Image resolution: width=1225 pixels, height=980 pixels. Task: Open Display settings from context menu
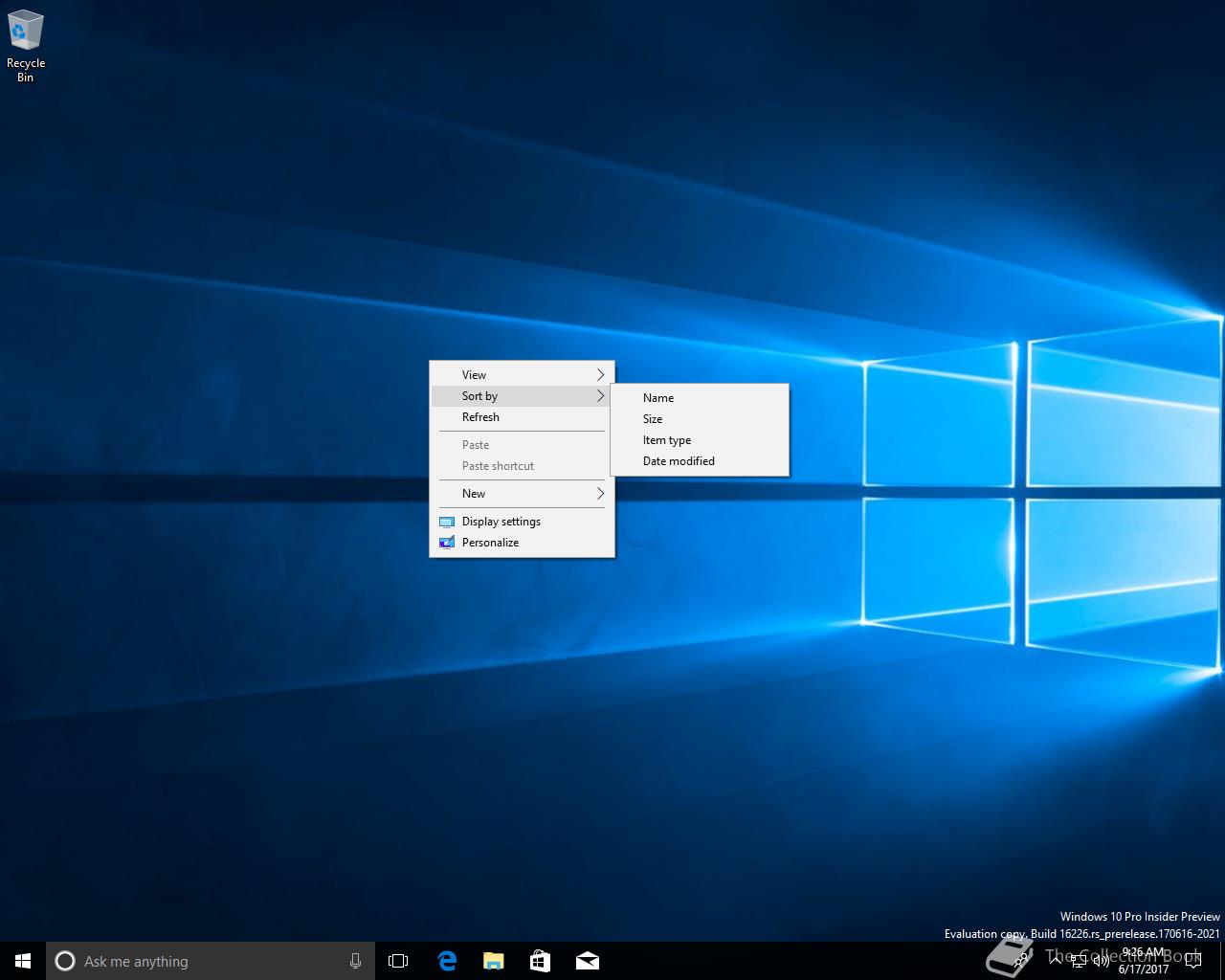[522, 522]
